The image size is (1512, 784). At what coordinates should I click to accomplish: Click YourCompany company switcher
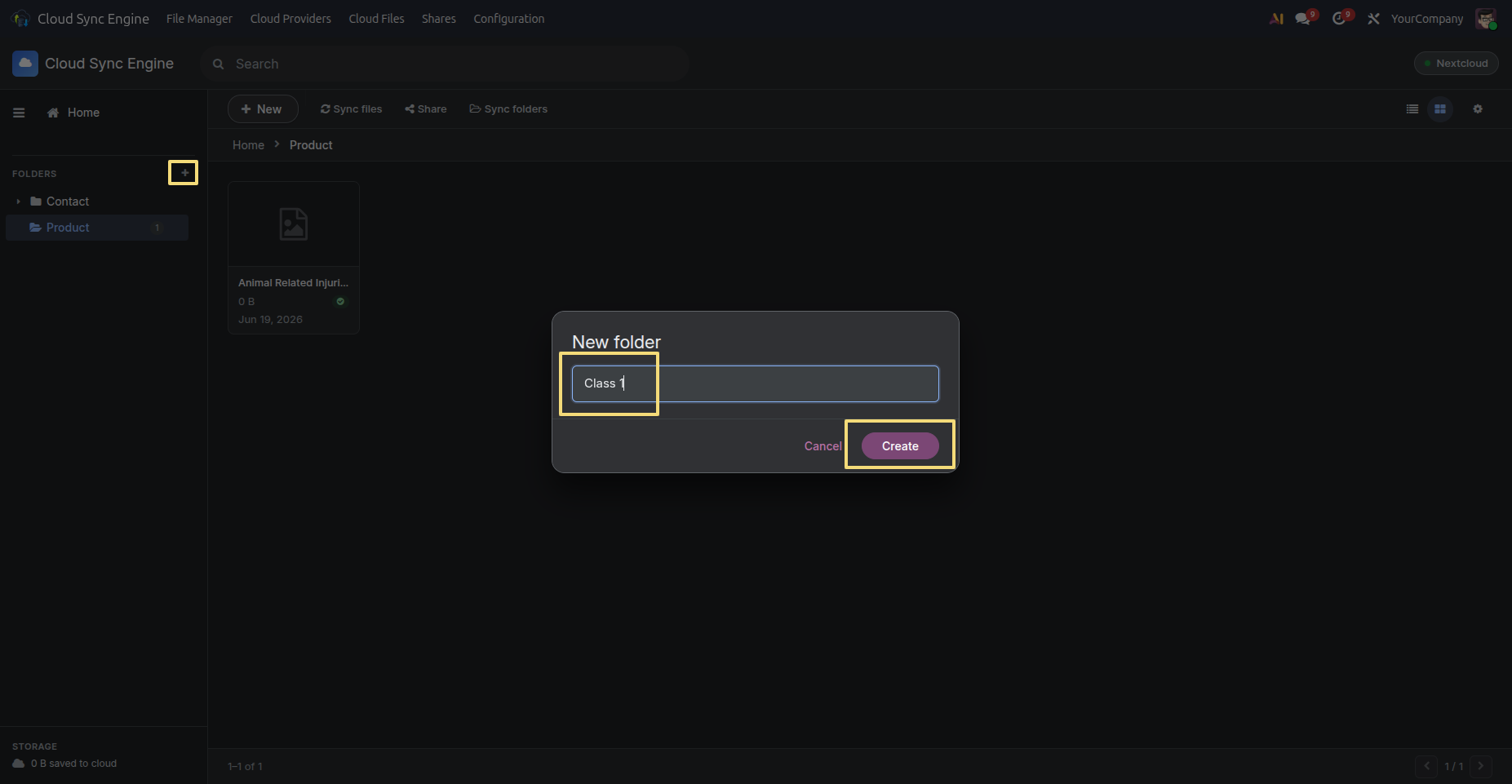point(1427,19)
